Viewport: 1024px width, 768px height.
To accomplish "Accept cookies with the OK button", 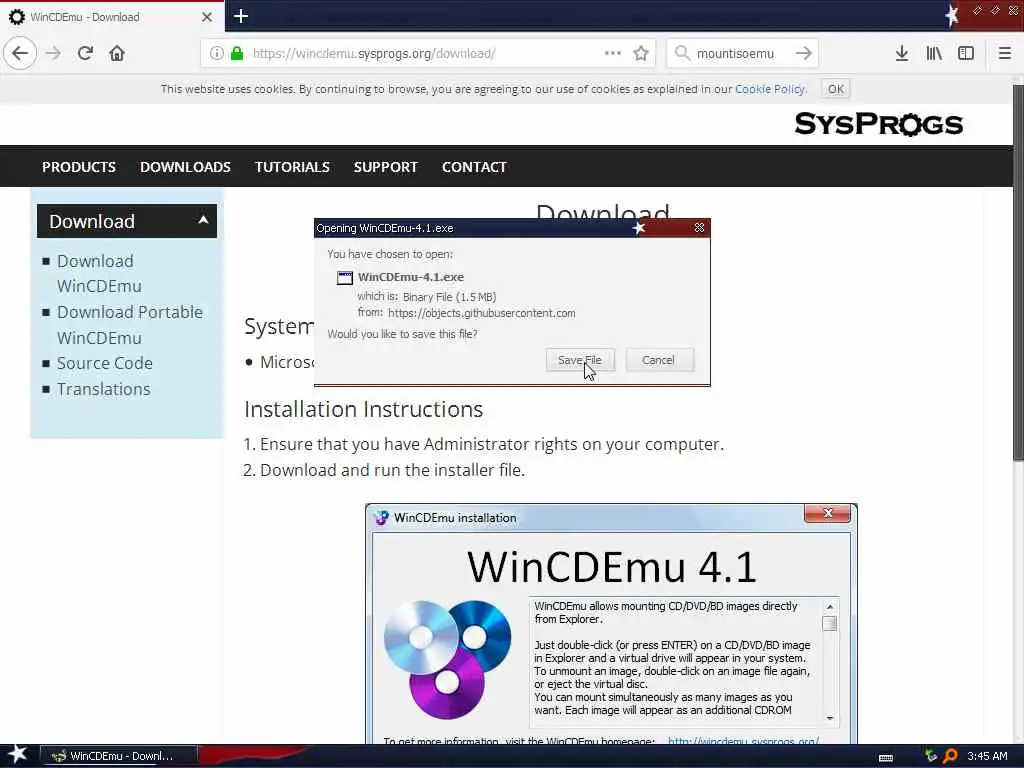I will tap(836, 89).
